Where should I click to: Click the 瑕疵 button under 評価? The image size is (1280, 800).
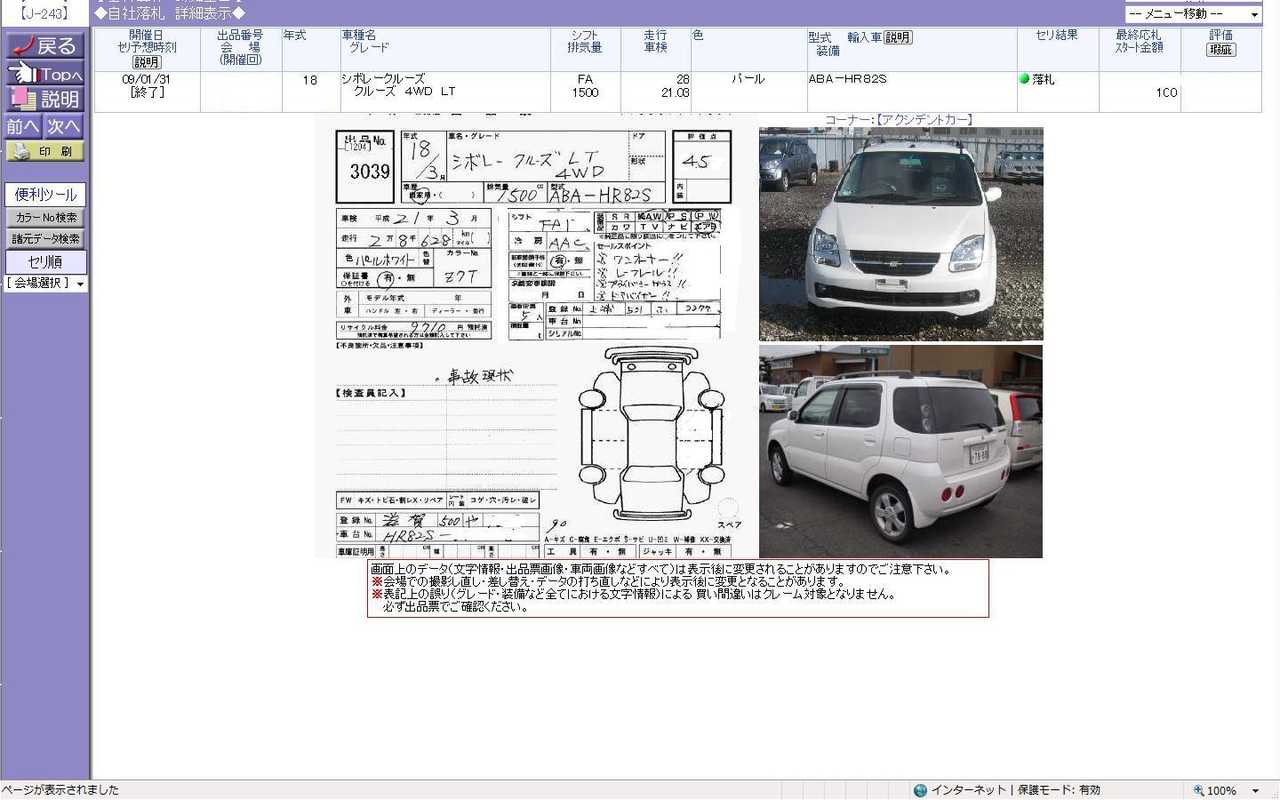point(1220,49)
